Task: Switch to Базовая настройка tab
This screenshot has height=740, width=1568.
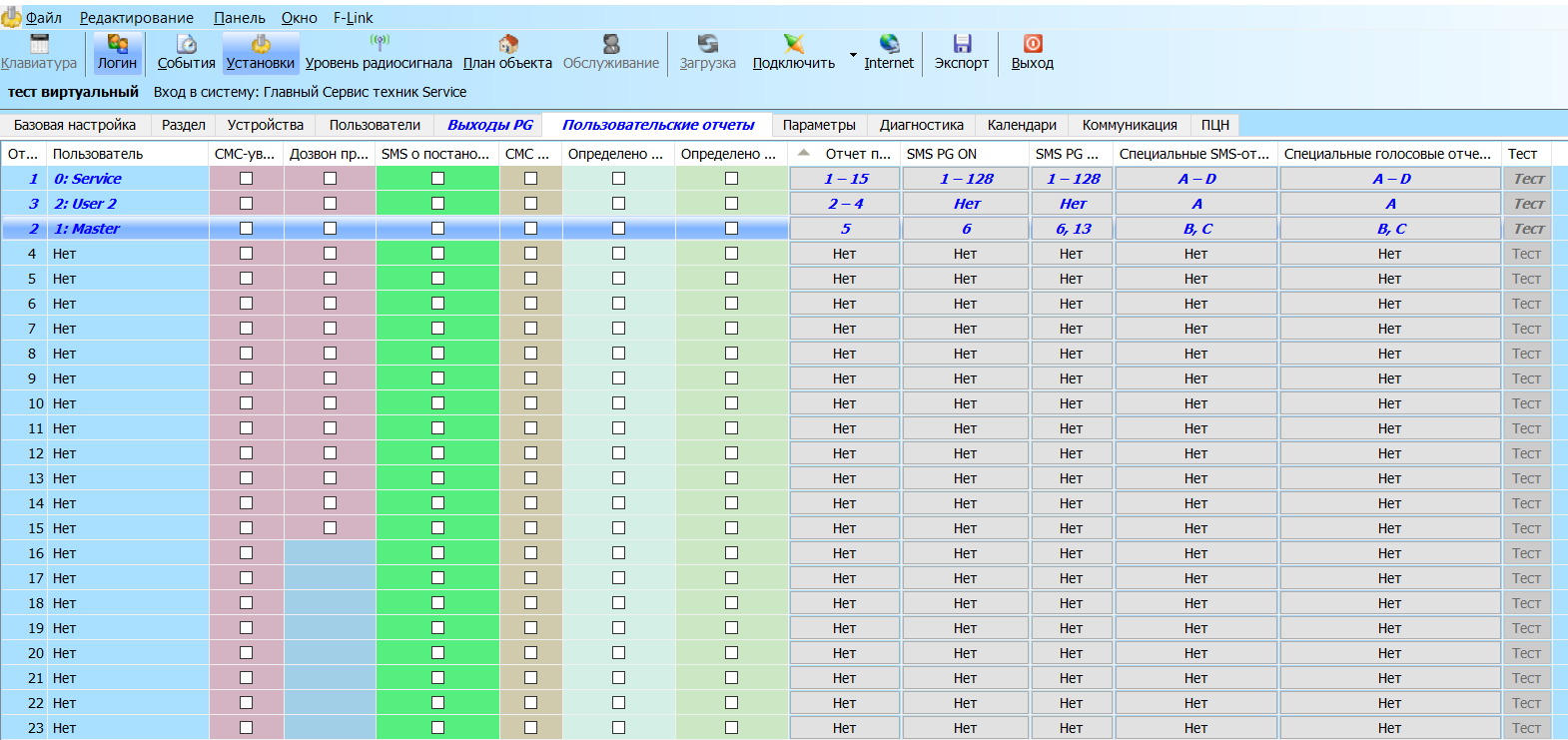Action: (x=75, y=125)
